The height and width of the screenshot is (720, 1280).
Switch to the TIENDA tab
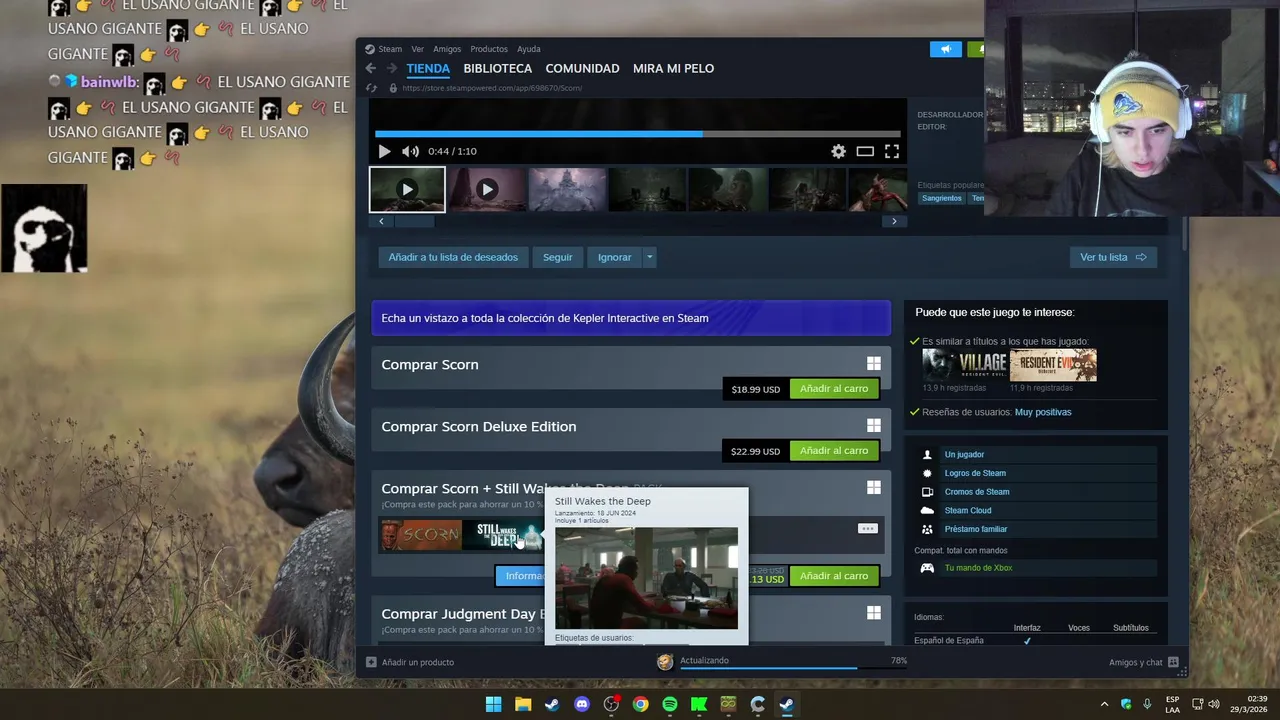428,69
